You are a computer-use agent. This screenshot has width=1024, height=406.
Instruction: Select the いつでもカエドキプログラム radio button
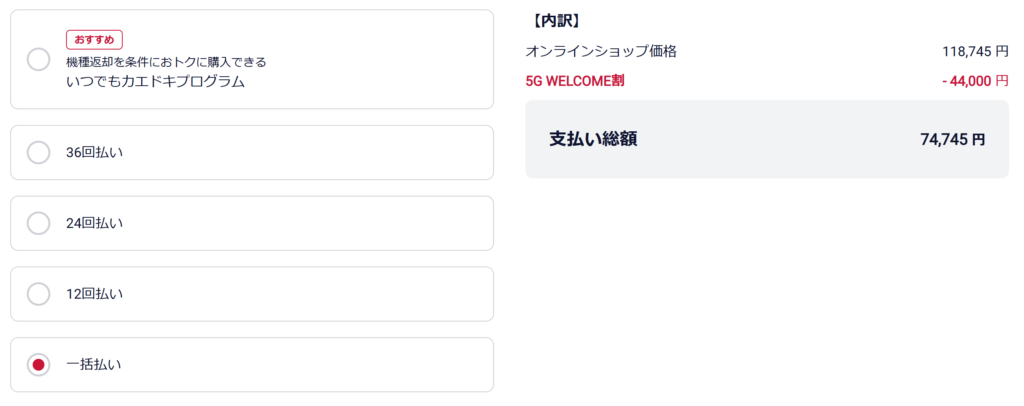(38, 59)
